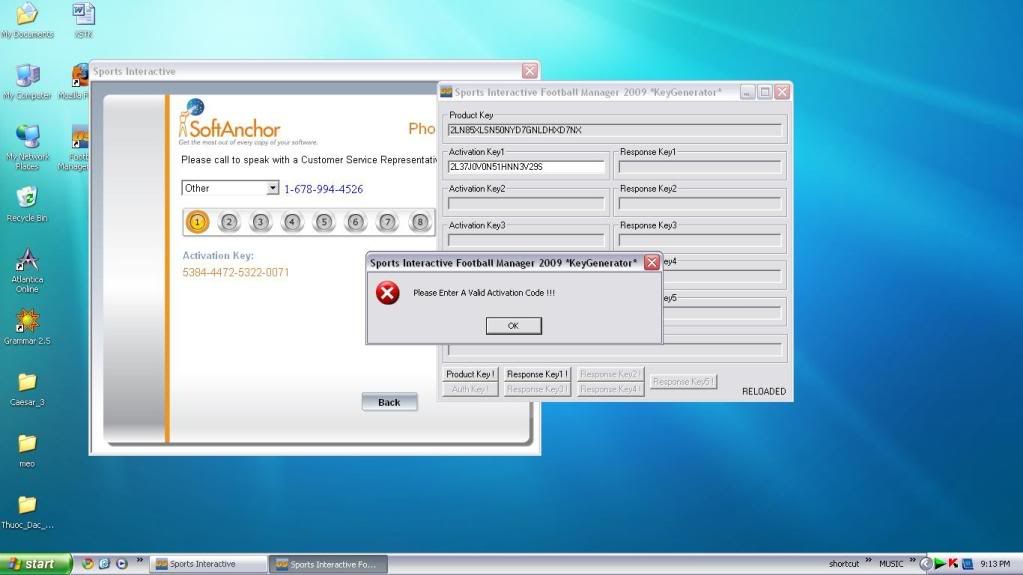The image size is (1023, 575).
Task: Click the RELOADED label in KeyGenerator
Action: [x=763, y=392]
